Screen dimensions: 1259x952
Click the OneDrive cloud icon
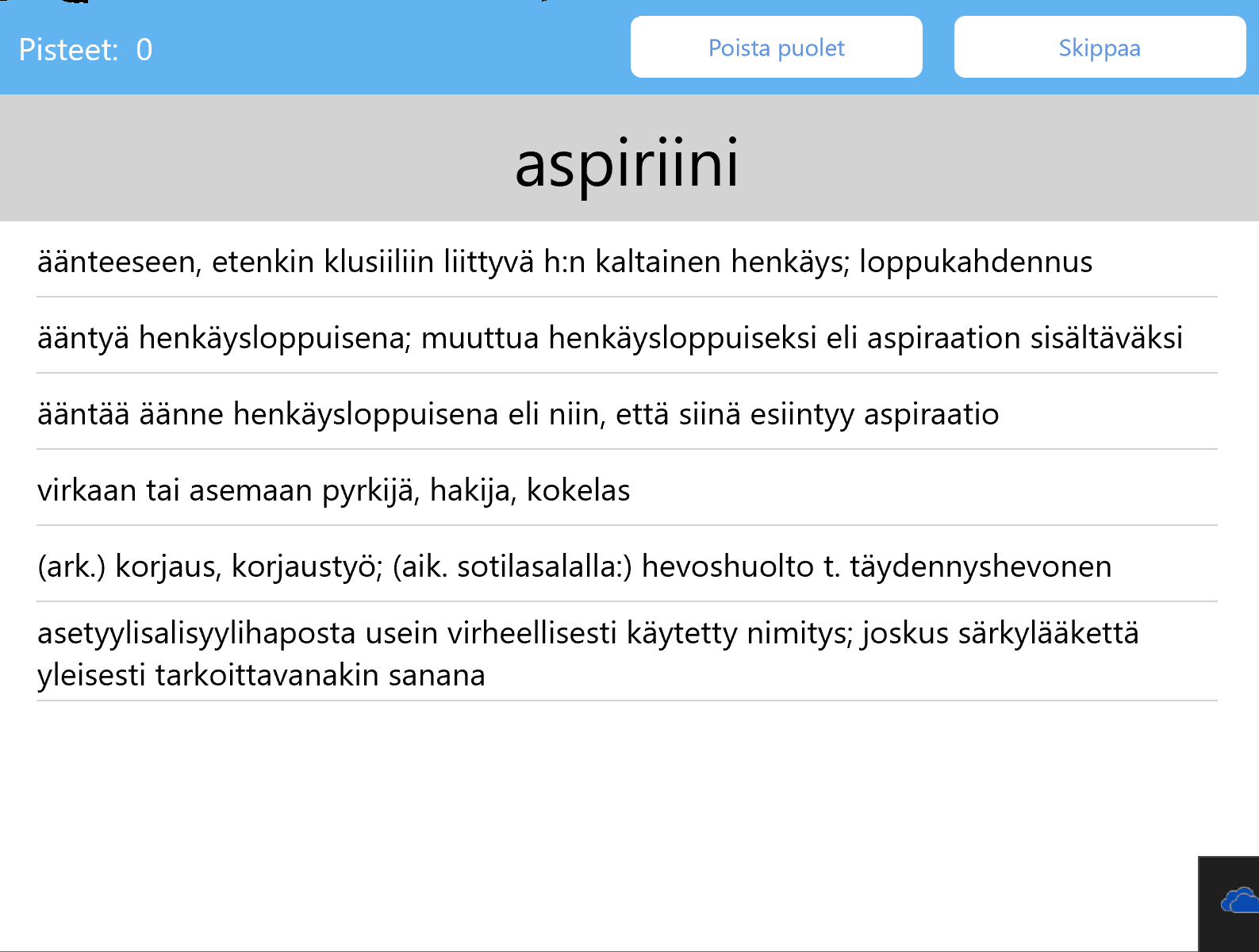tap(1239, 901)
